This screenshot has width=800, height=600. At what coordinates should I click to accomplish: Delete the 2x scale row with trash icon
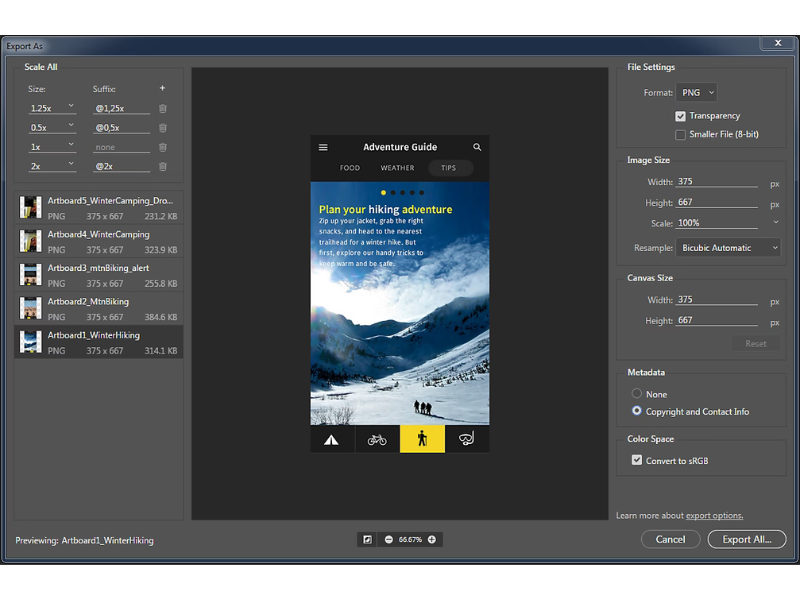162,167
